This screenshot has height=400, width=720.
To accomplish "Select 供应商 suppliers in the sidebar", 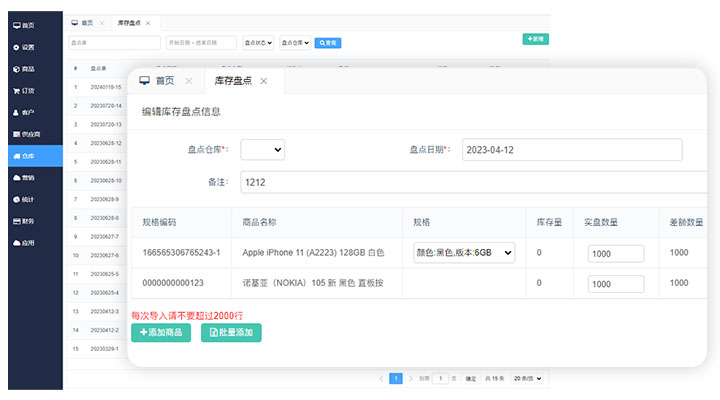I will [30, 134].
